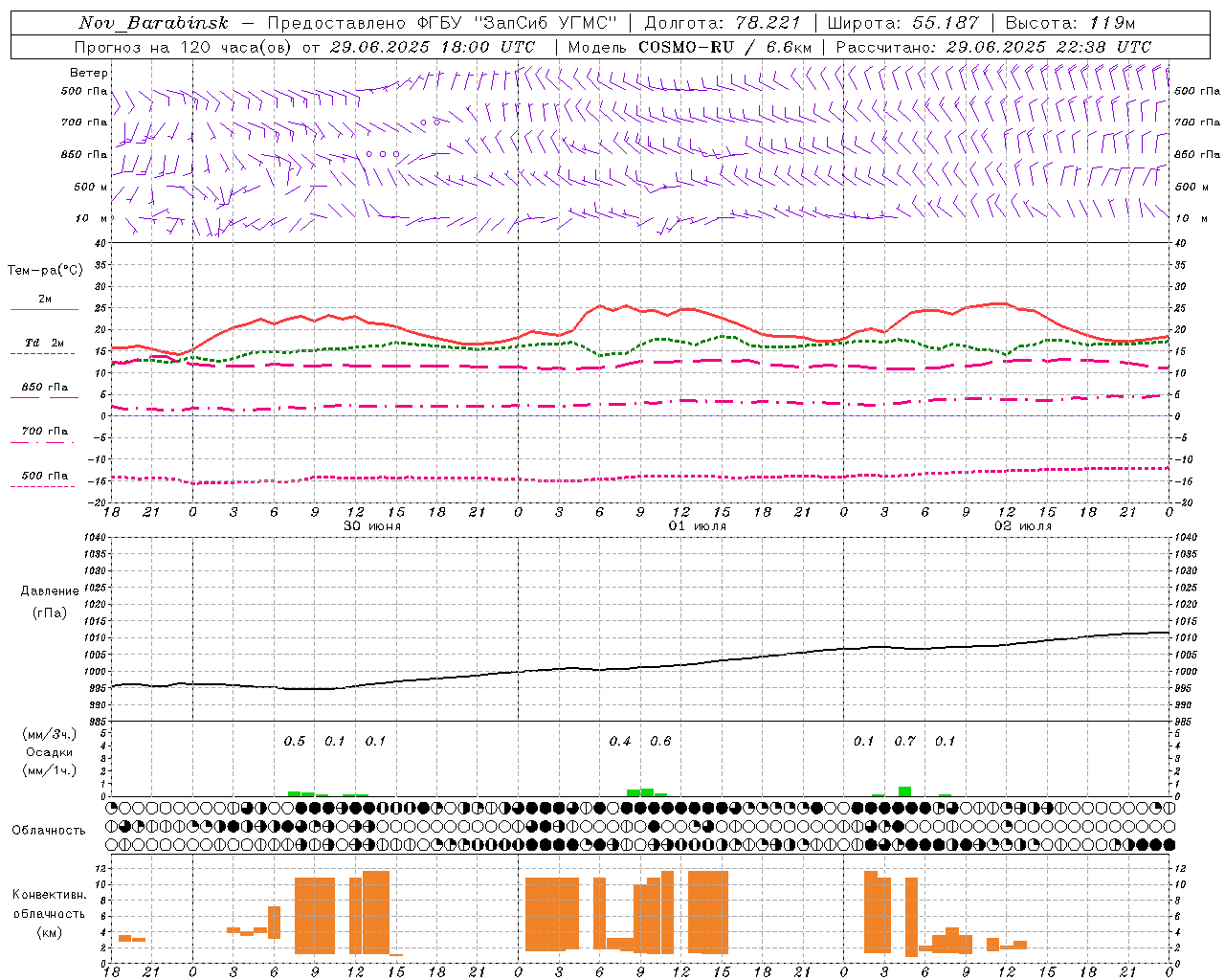Click the 'Широта: 55.187' latitude field

tap(902, 23)
